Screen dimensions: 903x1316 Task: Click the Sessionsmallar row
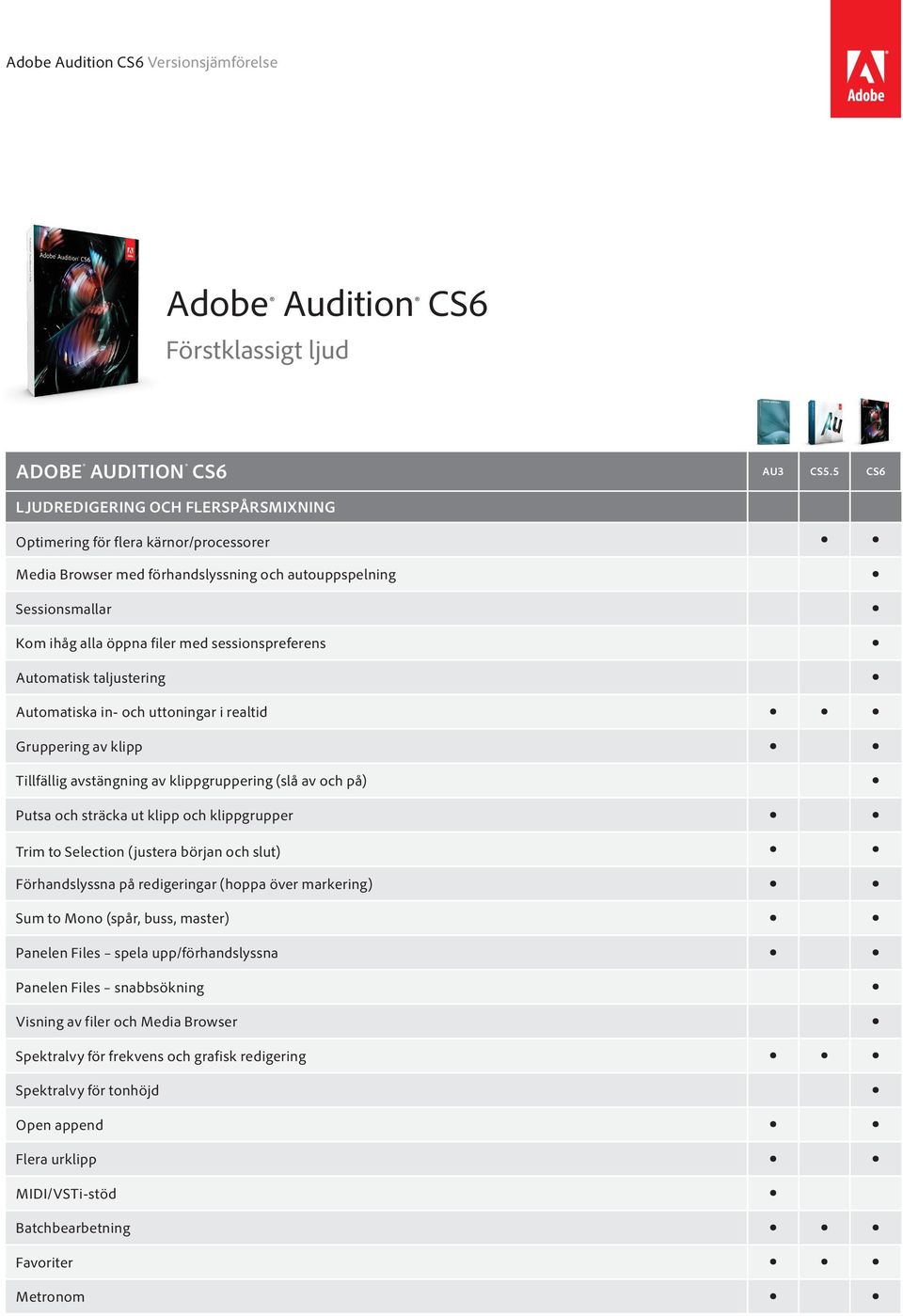click(453, 609)
